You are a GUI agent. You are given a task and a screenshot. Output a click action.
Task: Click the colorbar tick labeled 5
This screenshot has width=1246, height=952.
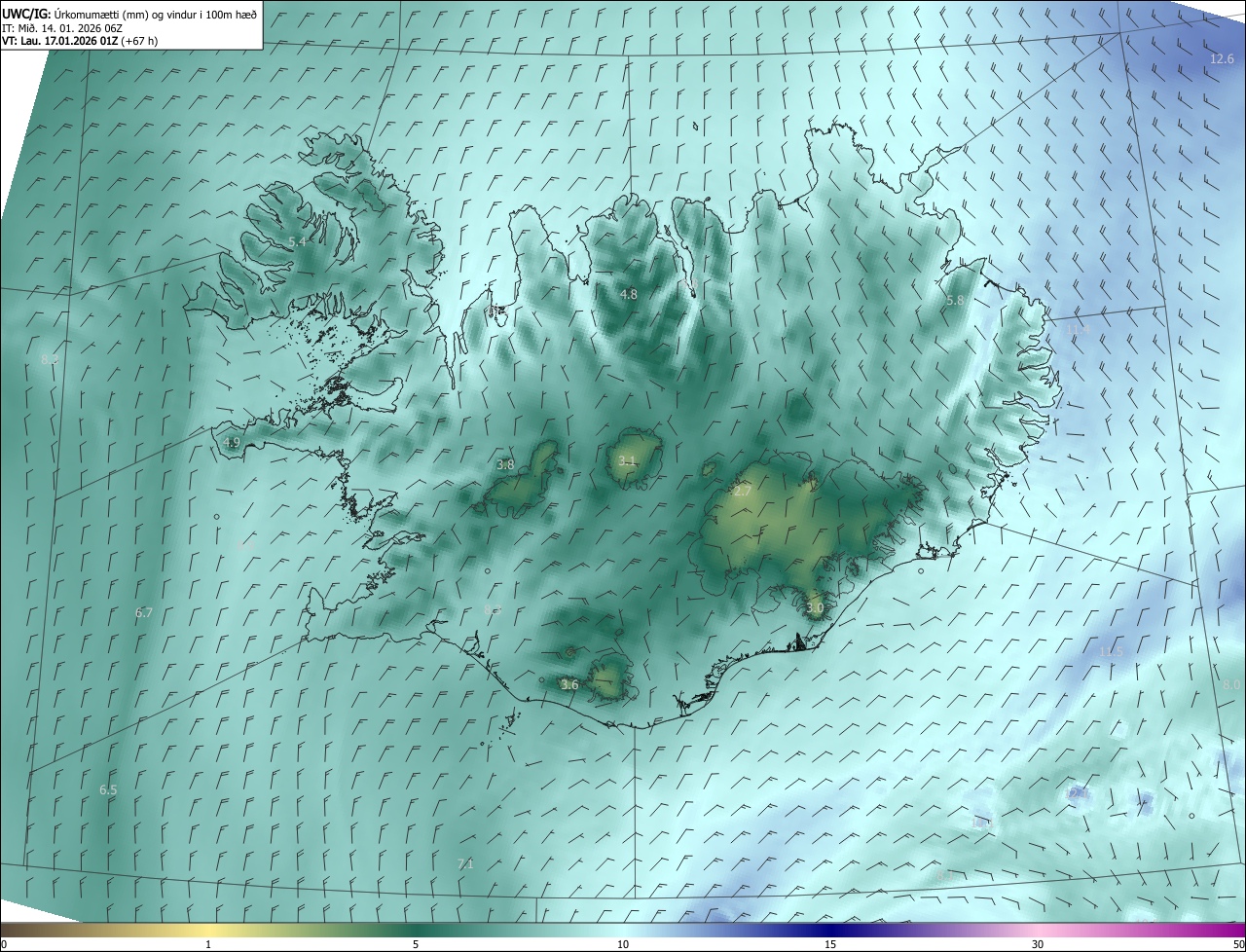(x=416, y=944)
